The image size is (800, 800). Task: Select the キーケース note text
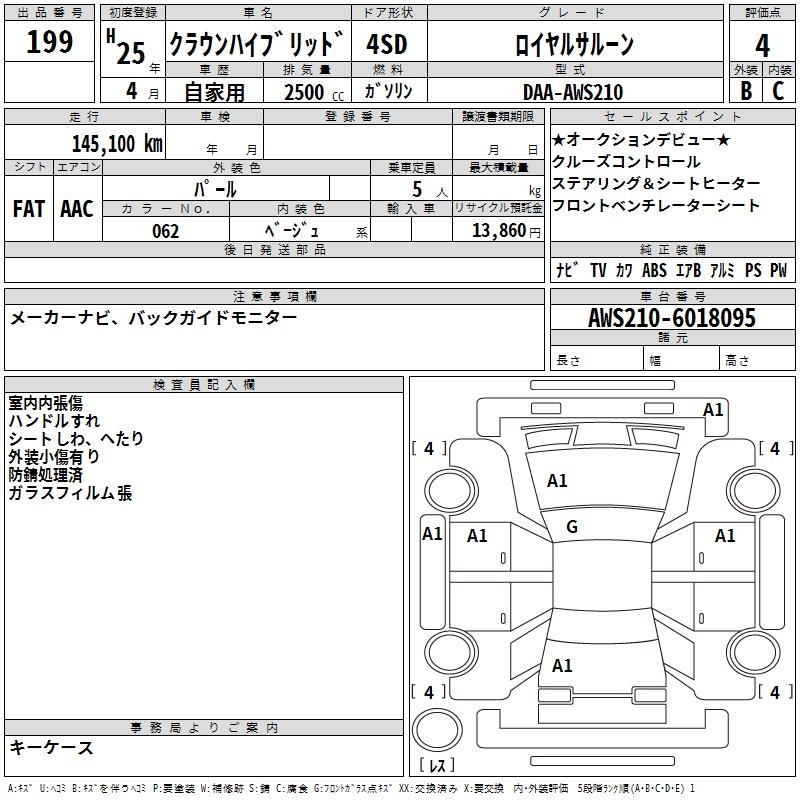52,747
